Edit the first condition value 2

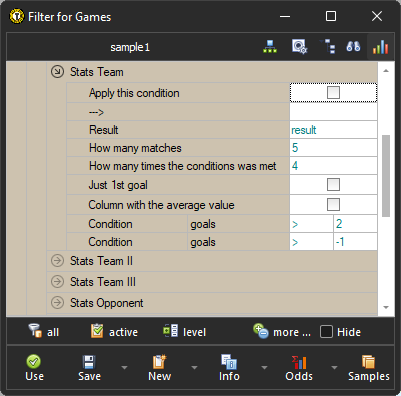click(355, 224)
